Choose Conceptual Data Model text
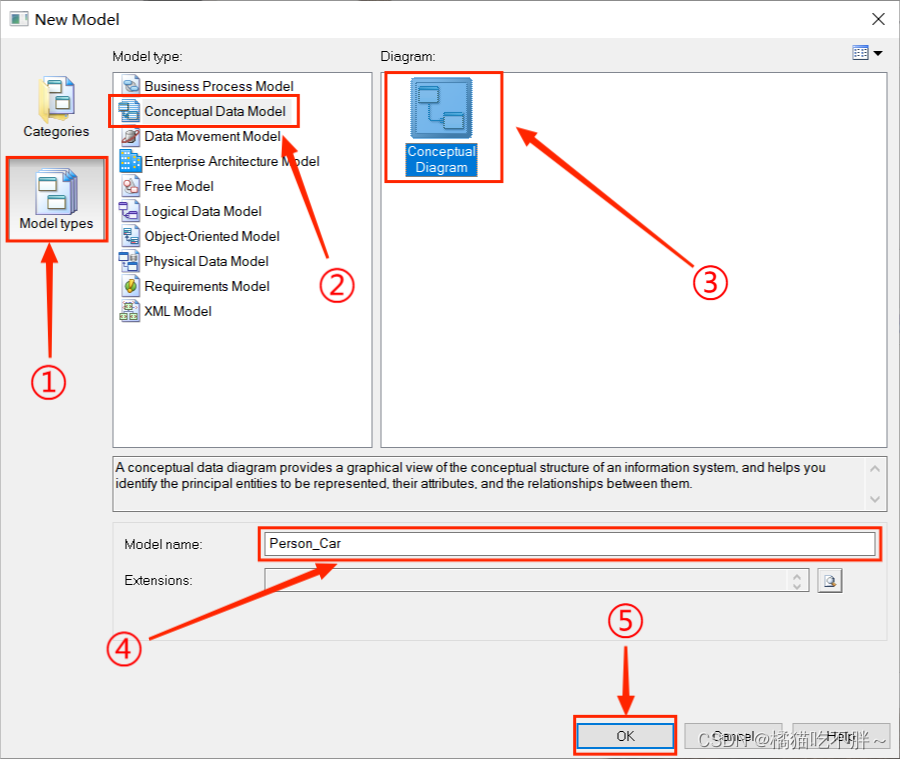Viewport: 901px width, 759px height. click(215, 111)
